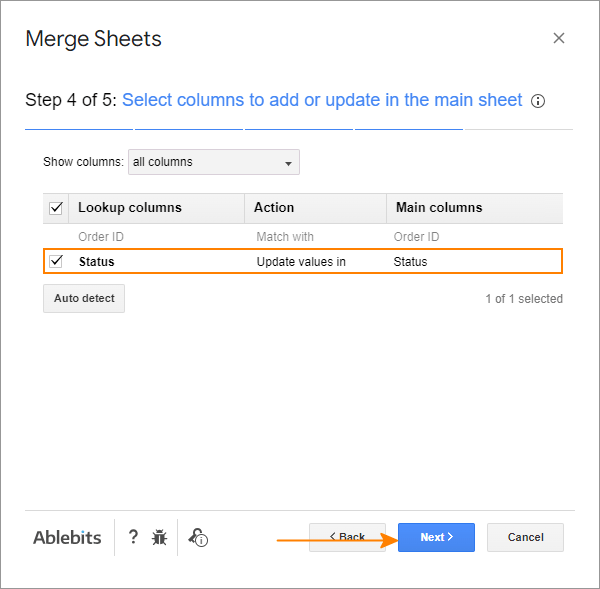
Task: Uncheck the Status row checkbox
Action: pos(56,261)
